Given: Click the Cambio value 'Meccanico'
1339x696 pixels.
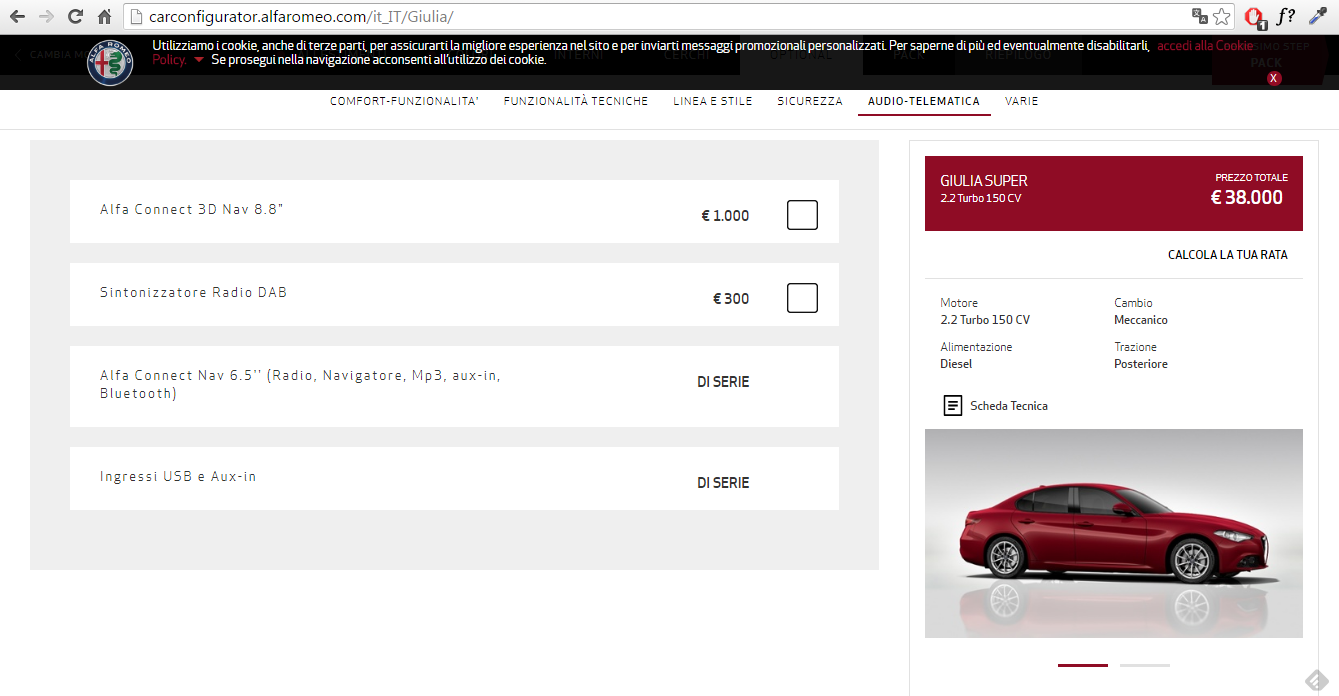Looking at the screenshot, I should [1141, 320].
